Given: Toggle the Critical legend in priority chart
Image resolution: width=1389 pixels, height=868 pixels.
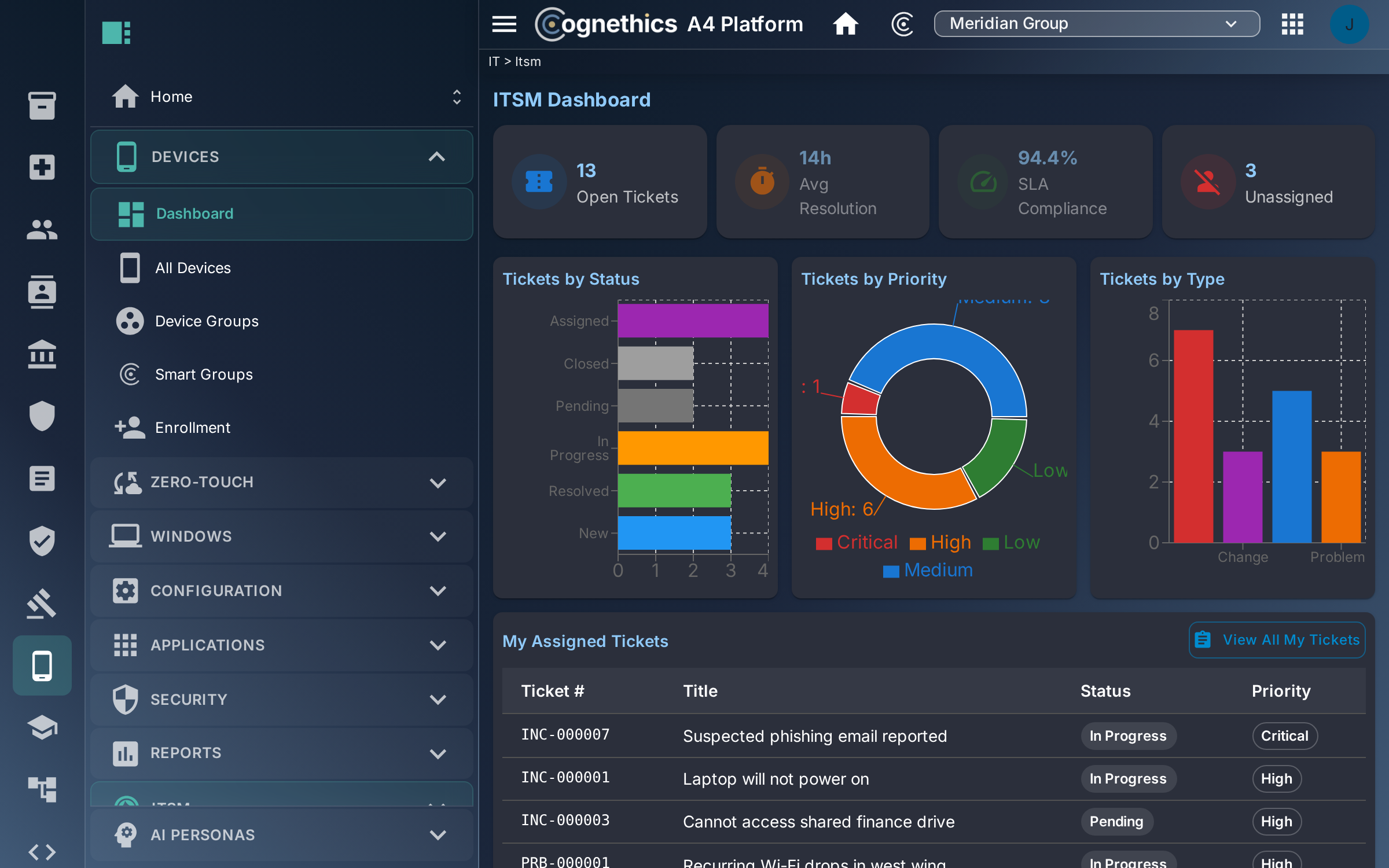Looking at the screenshot, I should pos(857,542).
